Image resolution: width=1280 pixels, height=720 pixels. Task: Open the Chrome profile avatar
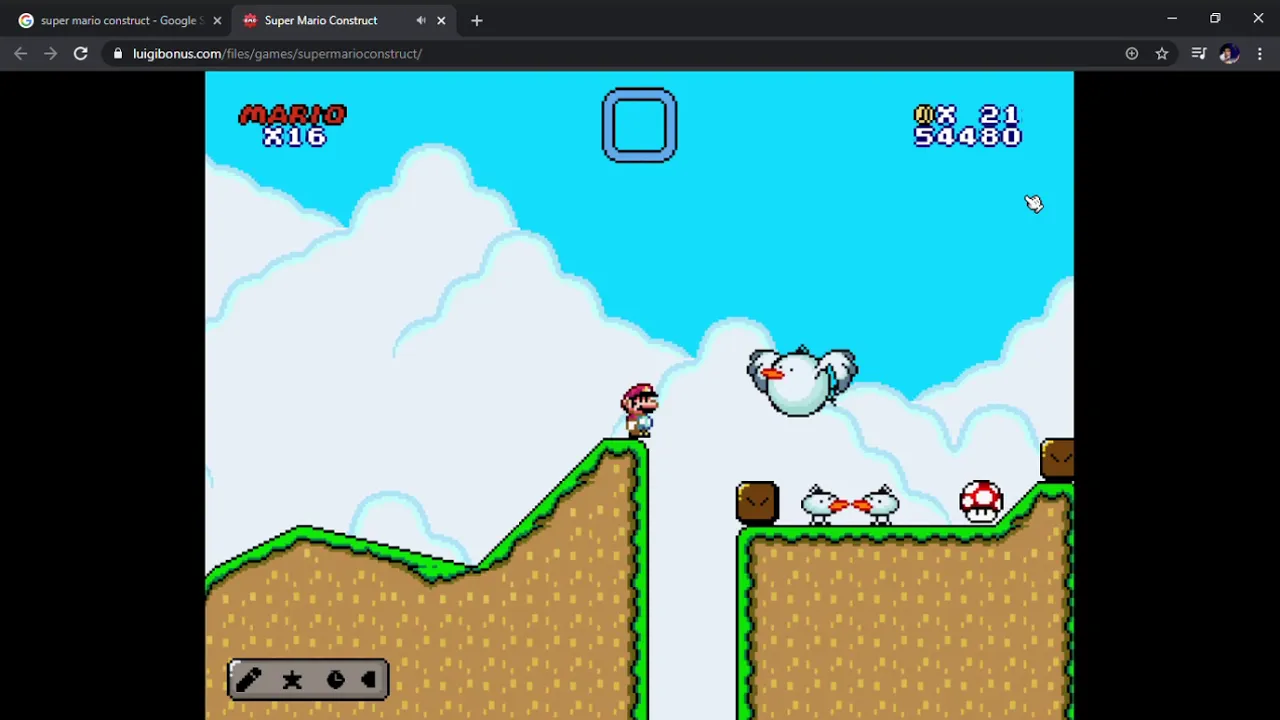(1229, 54)
